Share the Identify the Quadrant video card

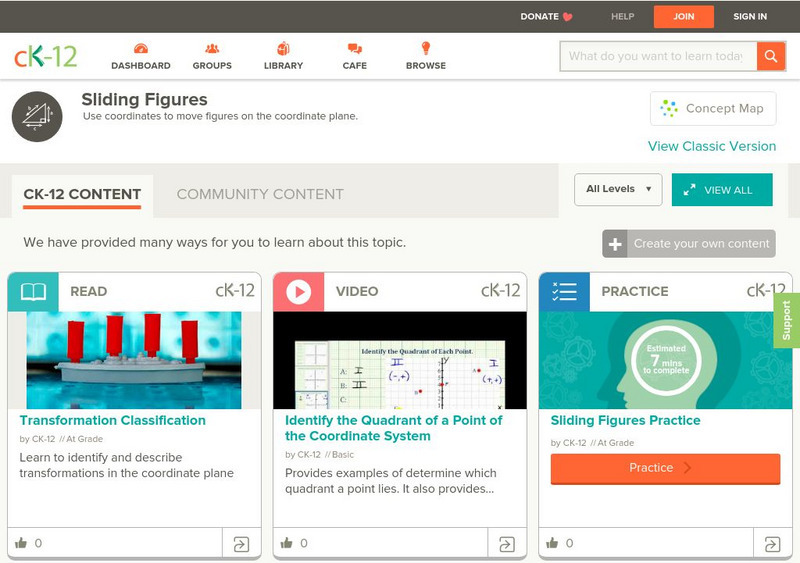pos(507,544)
